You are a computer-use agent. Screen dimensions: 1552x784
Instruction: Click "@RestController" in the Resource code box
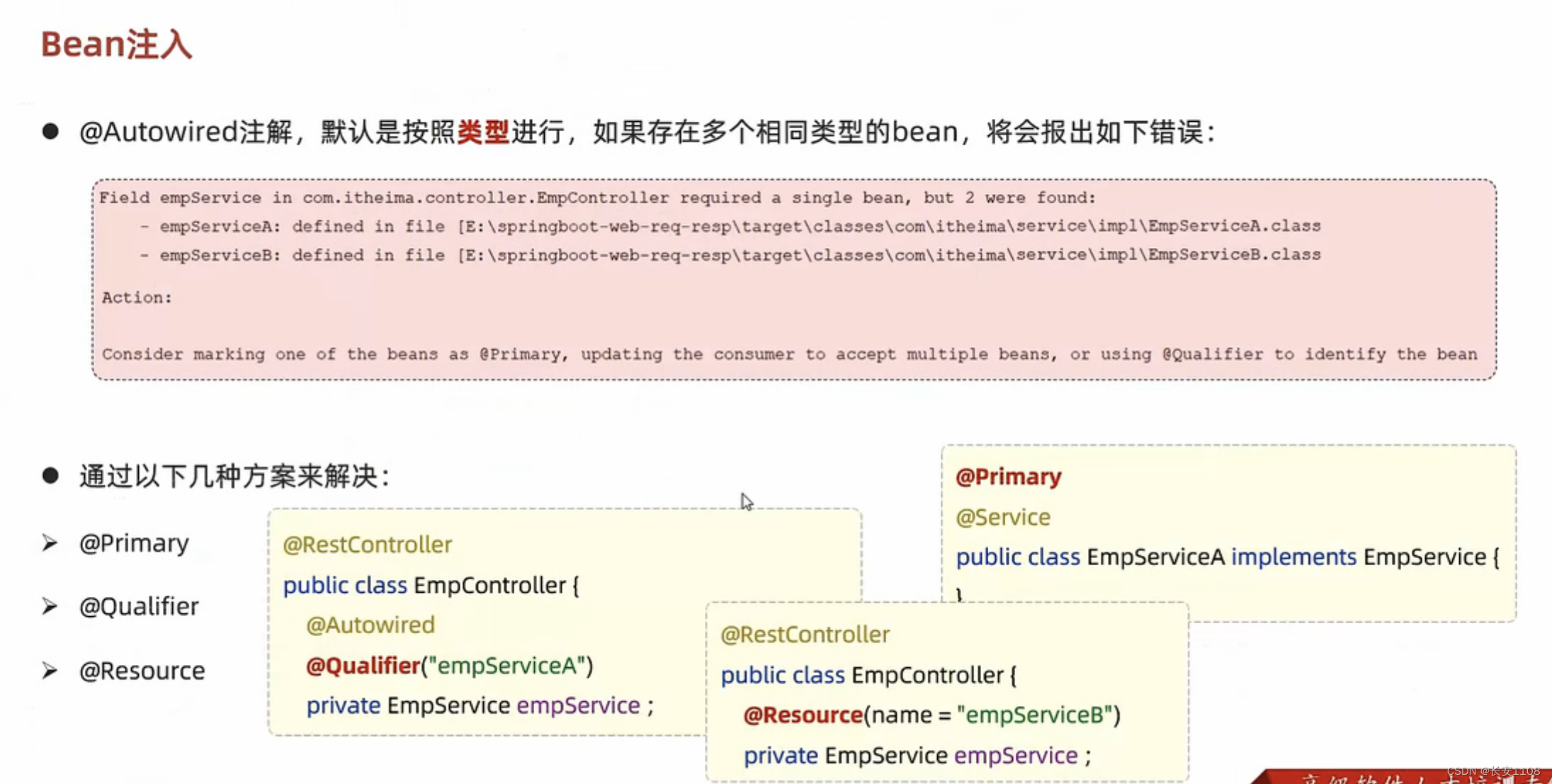click(x=805, y=635)
